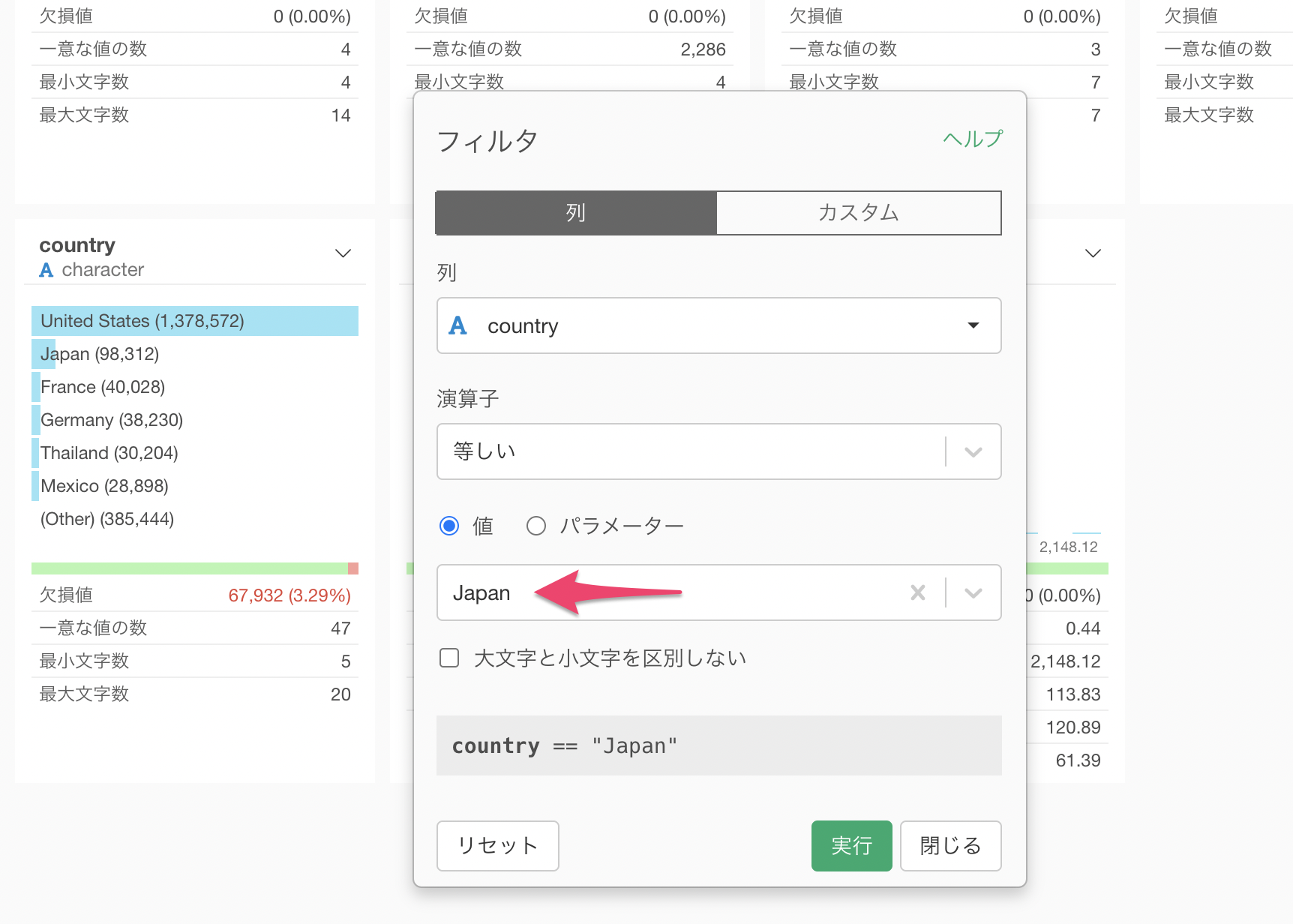Click the character type icon under the country header
This screenshot has width=1293, height=924.
point(46,270)
